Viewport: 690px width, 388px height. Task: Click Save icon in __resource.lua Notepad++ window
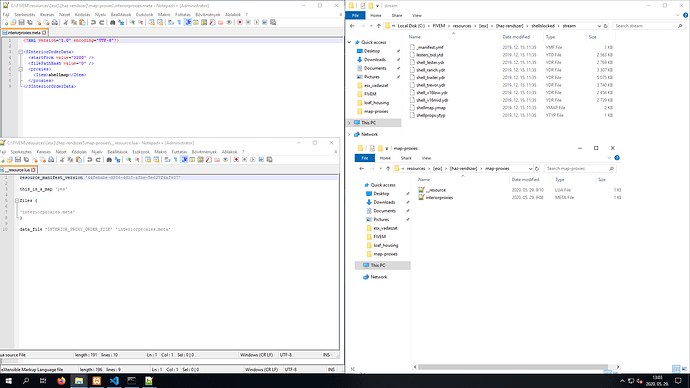(x=18, y=160)
